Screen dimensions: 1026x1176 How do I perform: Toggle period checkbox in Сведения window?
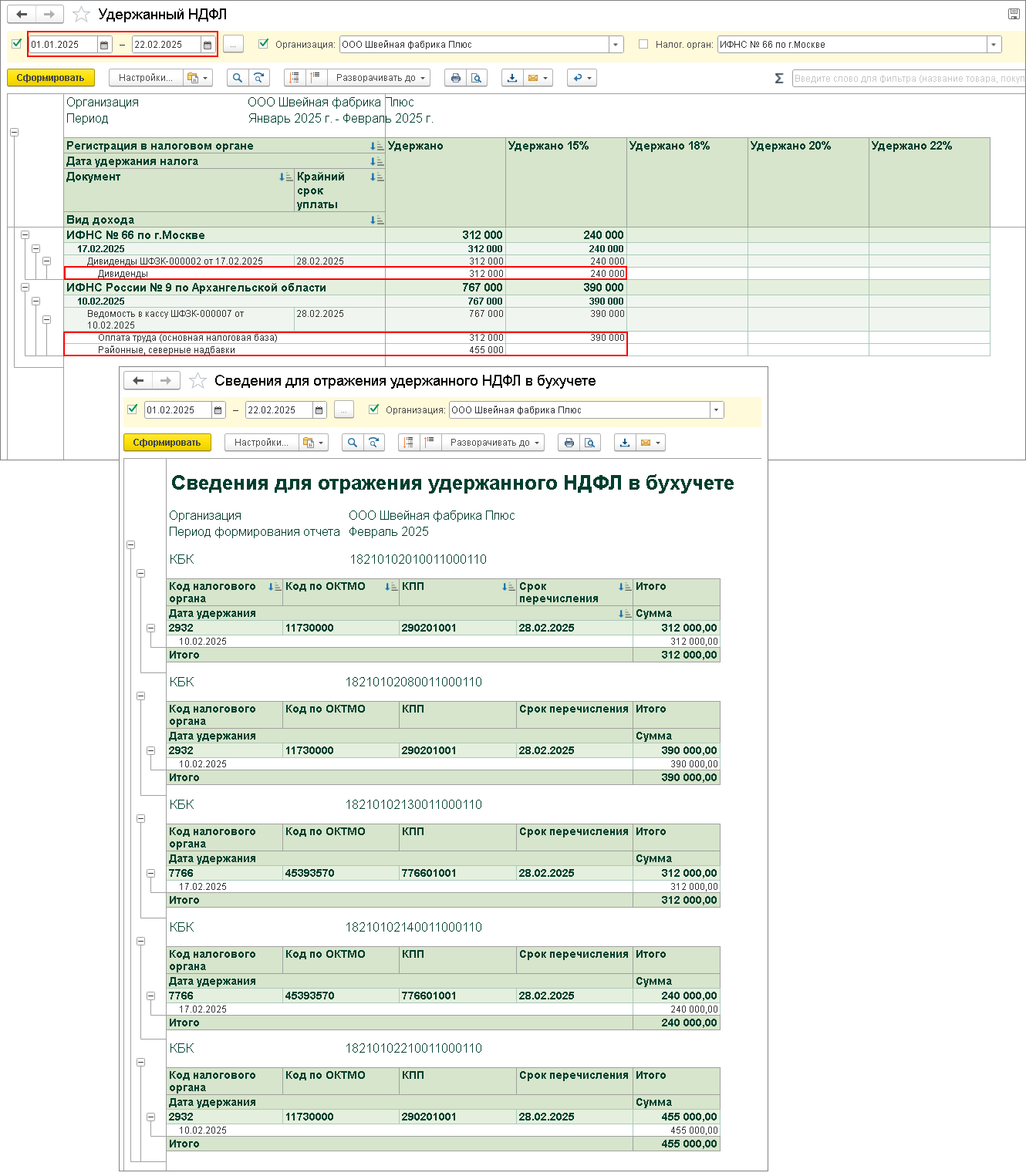tap(133, 409)
